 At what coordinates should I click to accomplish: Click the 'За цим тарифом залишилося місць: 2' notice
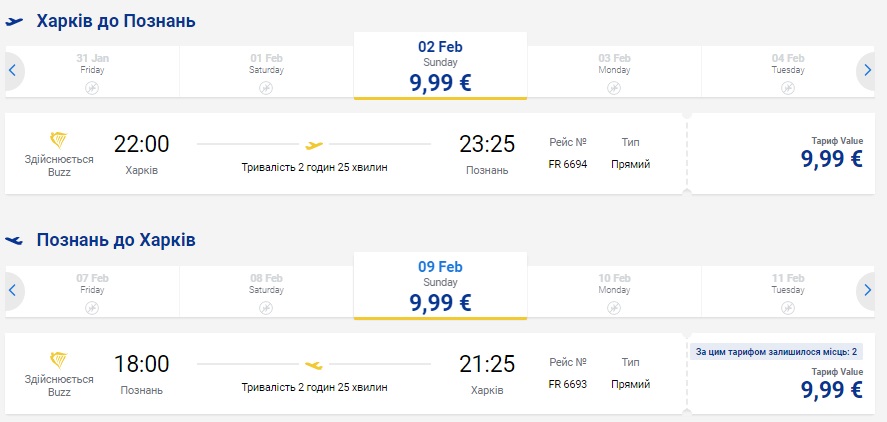[x=773, y=350]
